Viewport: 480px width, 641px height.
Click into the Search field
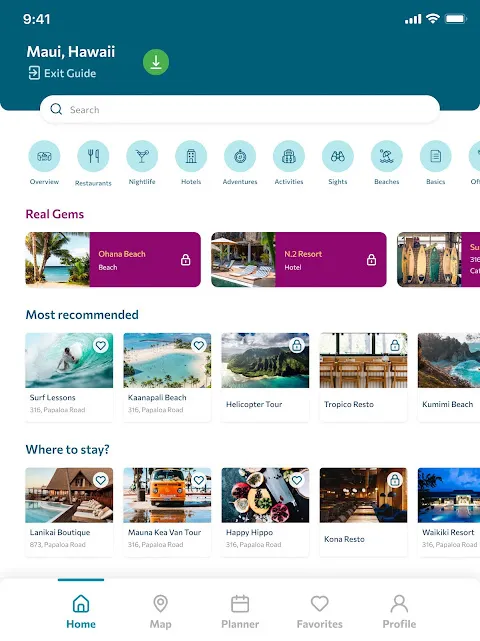[240, 110]
